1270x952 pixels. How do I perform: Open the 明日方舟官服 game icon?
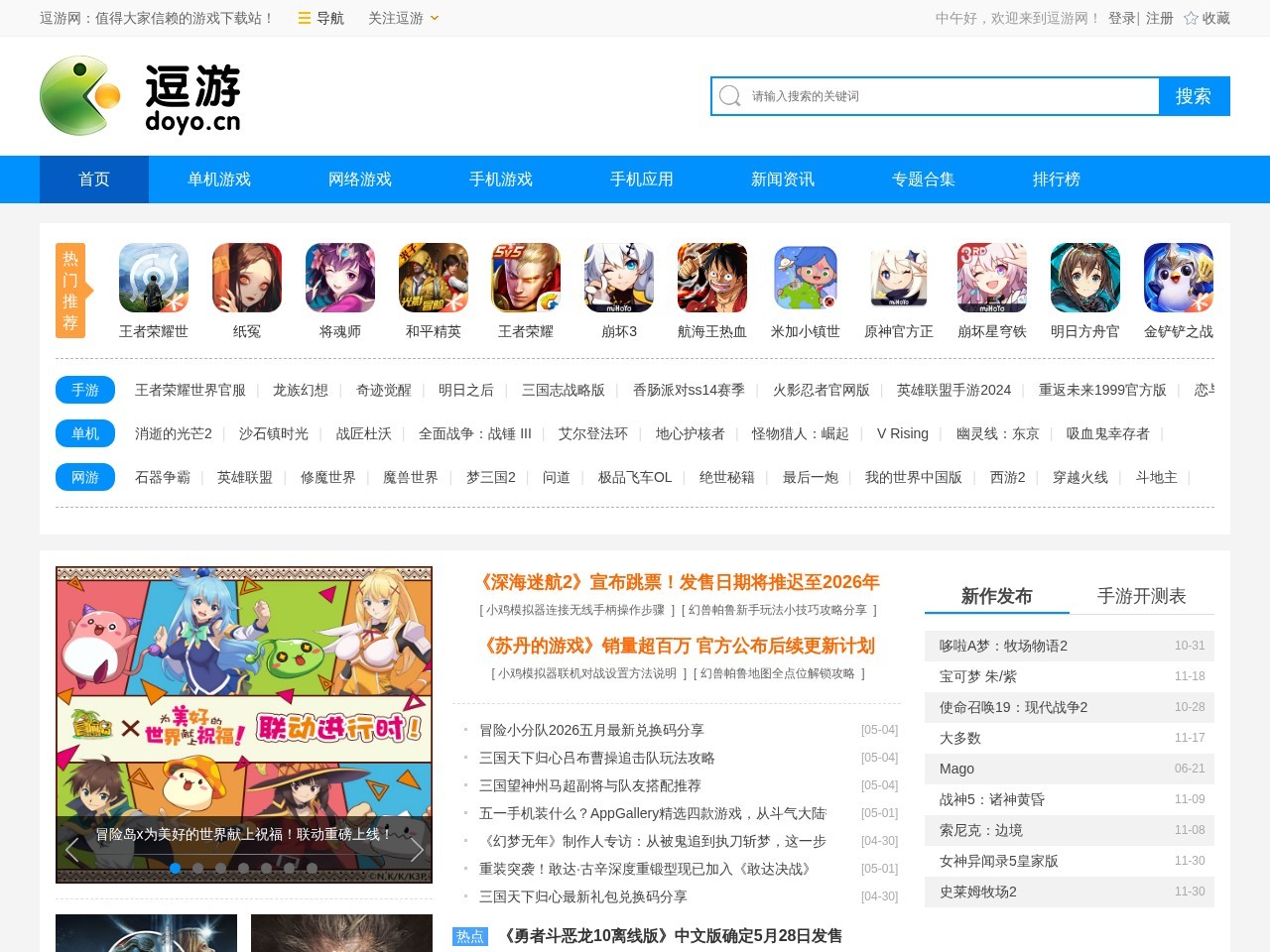pyautogui.click(x=1085, y=278)
